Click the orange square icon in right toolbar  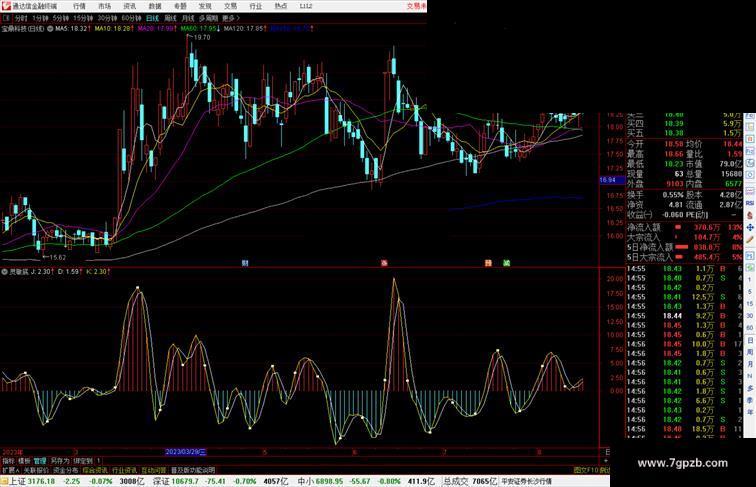tap(750, 139)
